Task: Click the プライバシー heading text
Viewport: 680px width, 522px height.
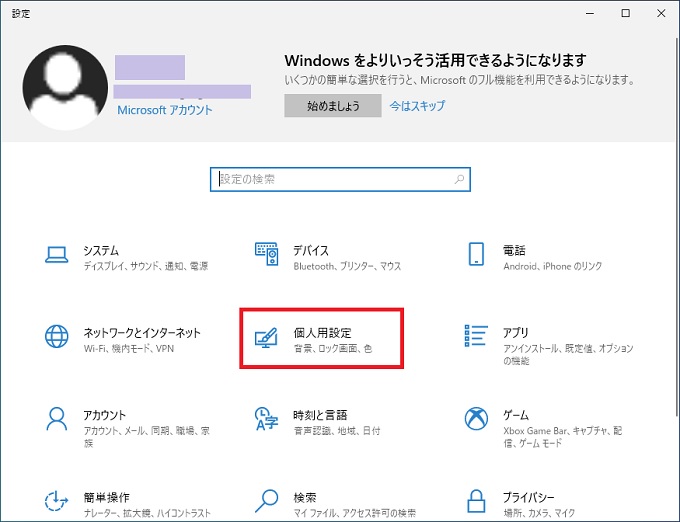Action: tap(528, 498)
